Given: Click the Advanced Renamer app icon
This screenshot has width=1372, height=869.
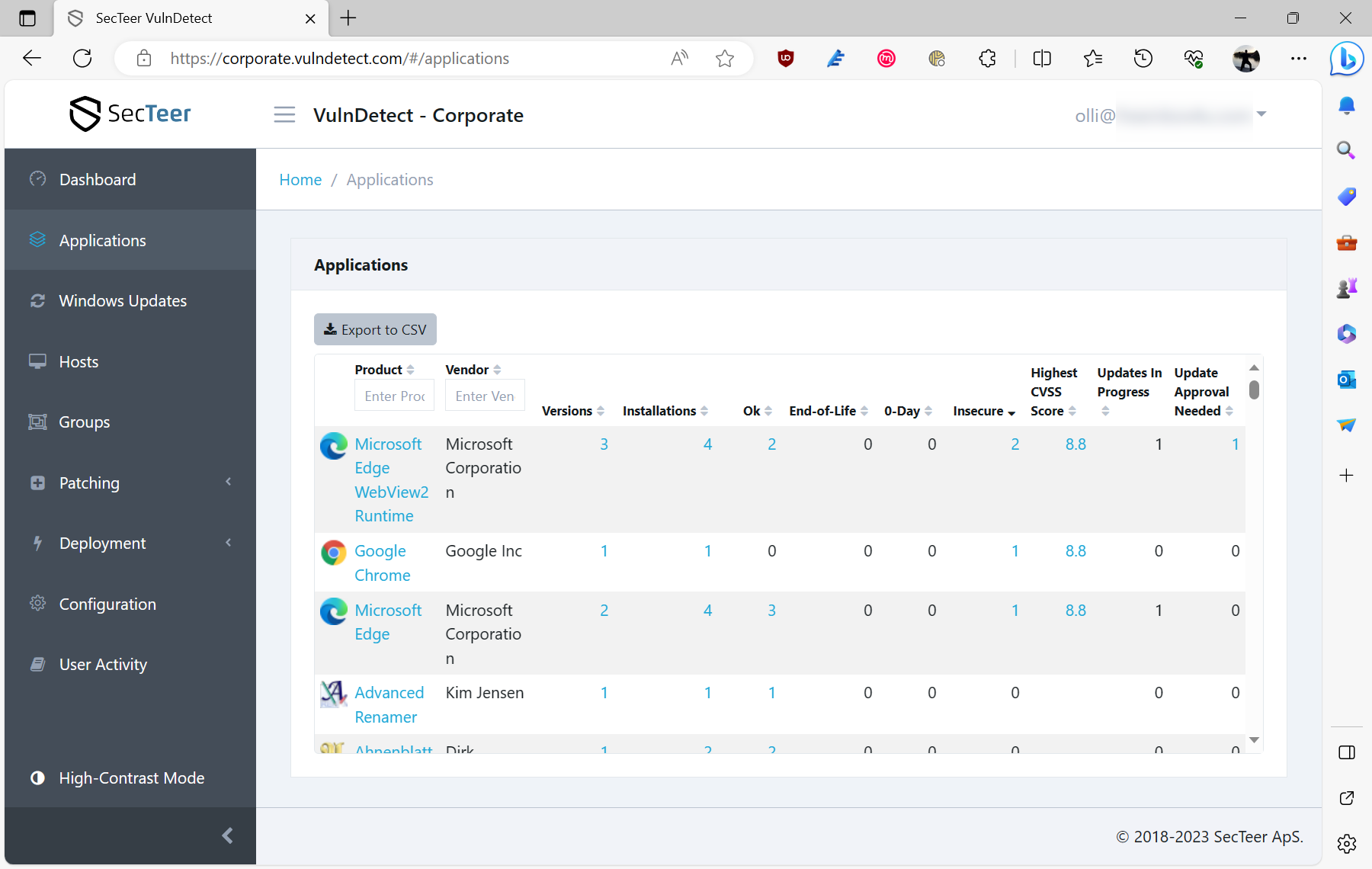Looking at the screenshot, I should coord(333,694).
